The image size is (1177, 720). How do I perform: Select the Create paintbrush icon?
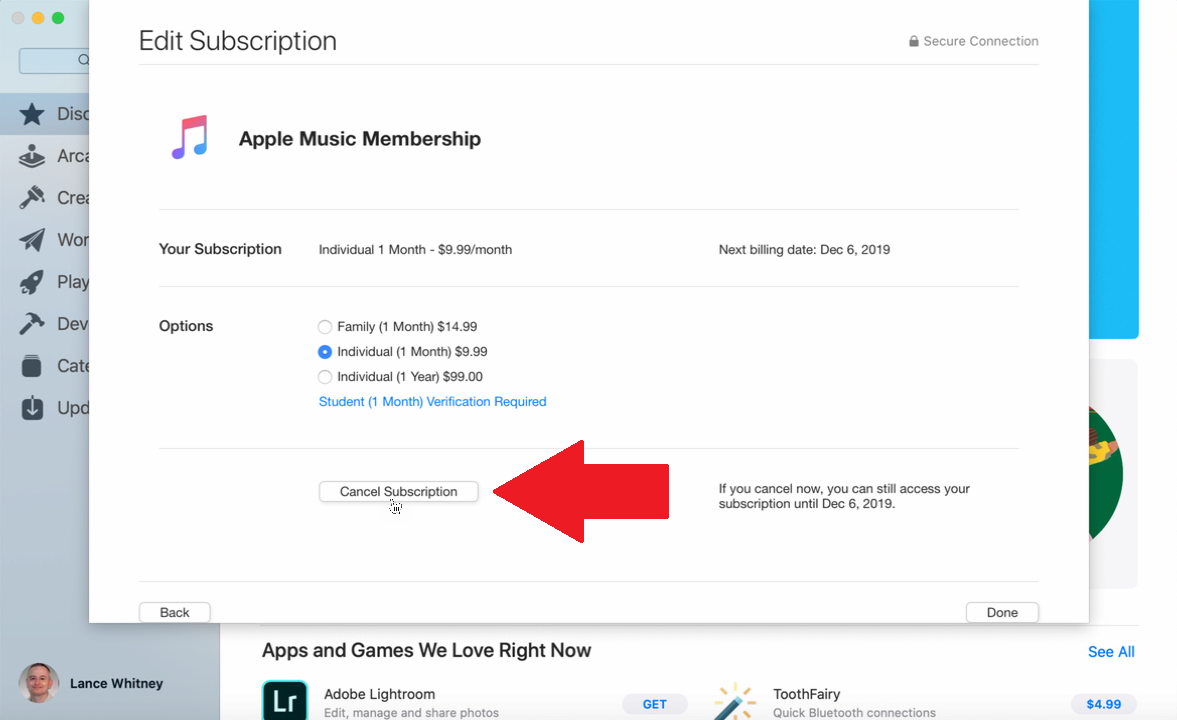(x=32, y=198)
